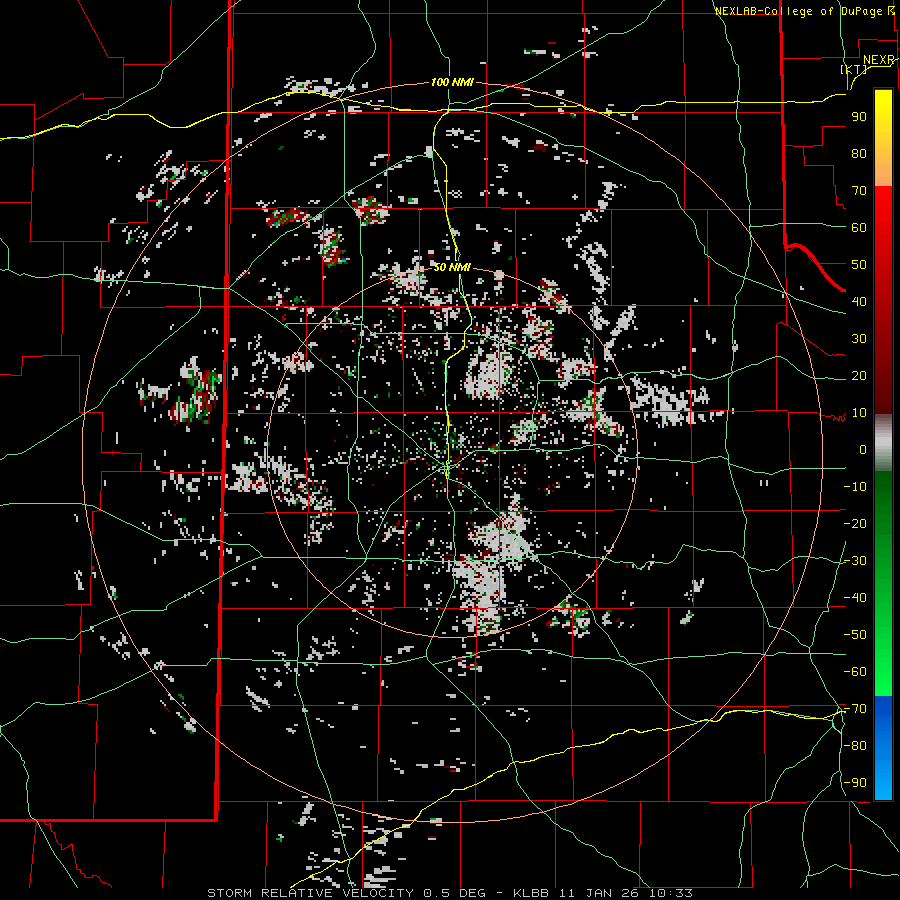Screen dimensions: 900x900
Task: Click the -20 value on the velocity scale
Action: (855, 524)
